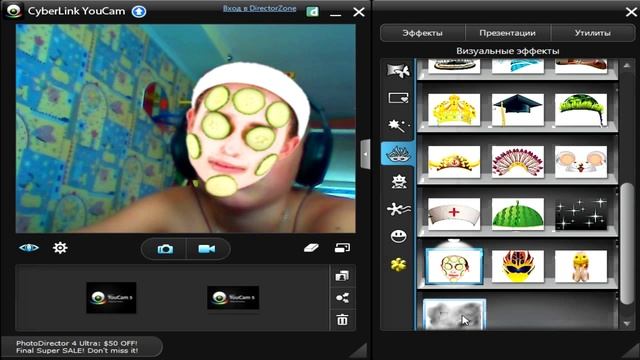Apply the golden crown hat effect

click(454, 109)
